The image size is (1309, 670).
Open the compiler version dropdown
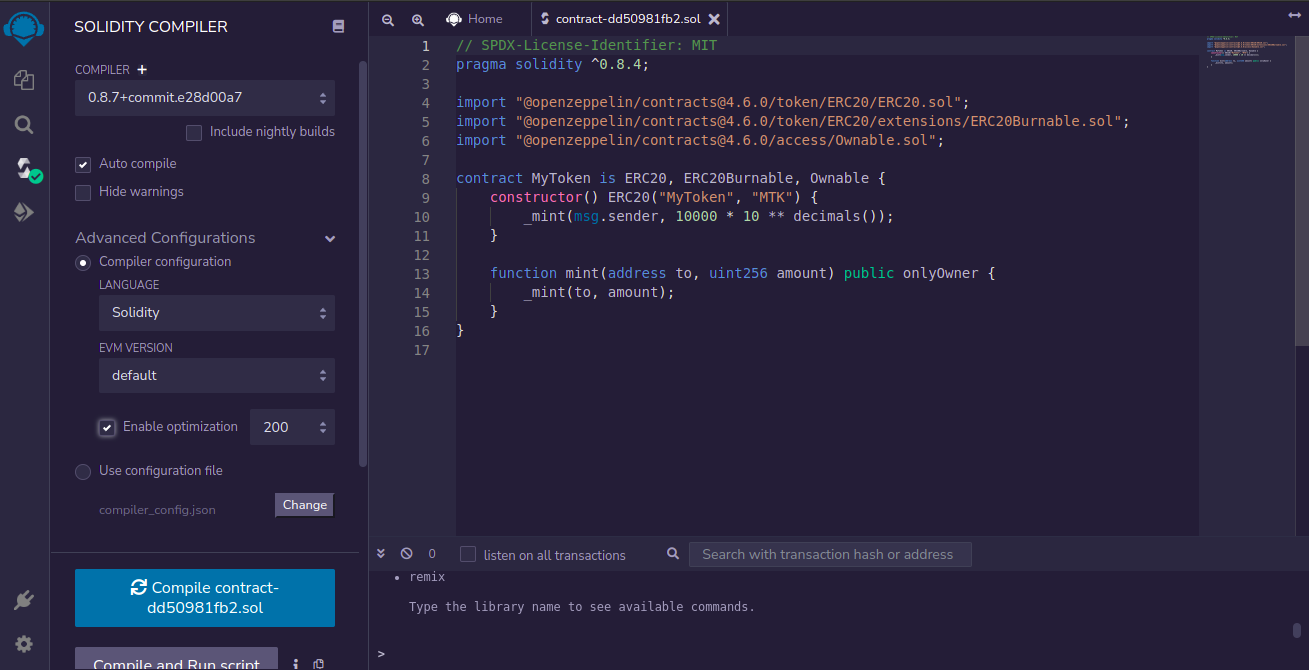(x=205, y=98)
